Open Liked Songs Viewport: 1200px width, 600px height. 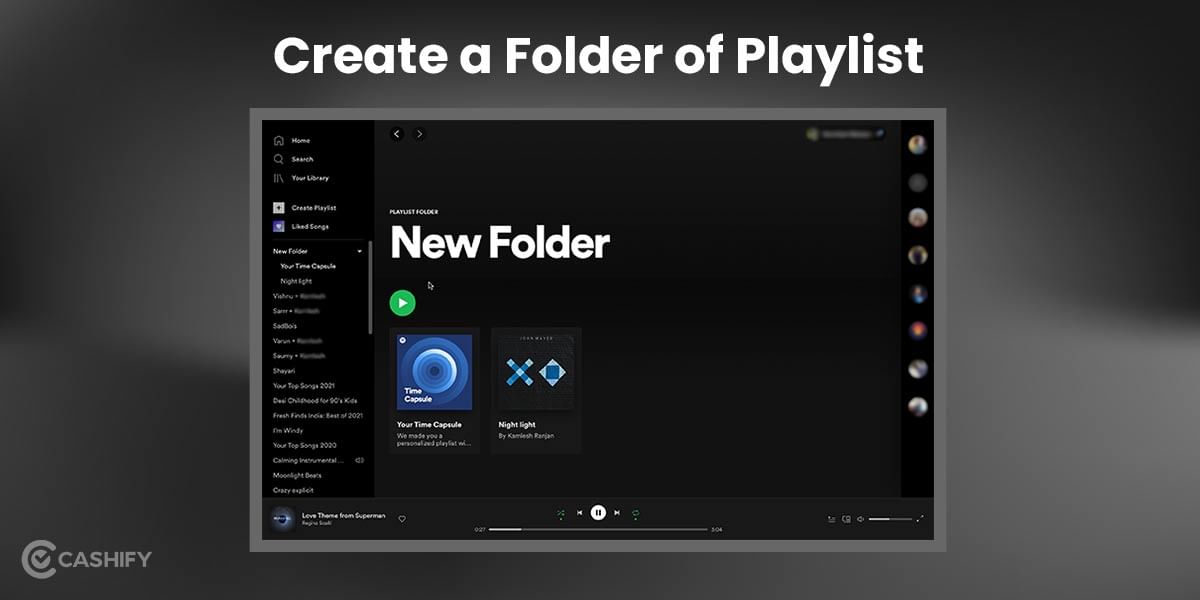pyautogui.click(x=301, y=226)
